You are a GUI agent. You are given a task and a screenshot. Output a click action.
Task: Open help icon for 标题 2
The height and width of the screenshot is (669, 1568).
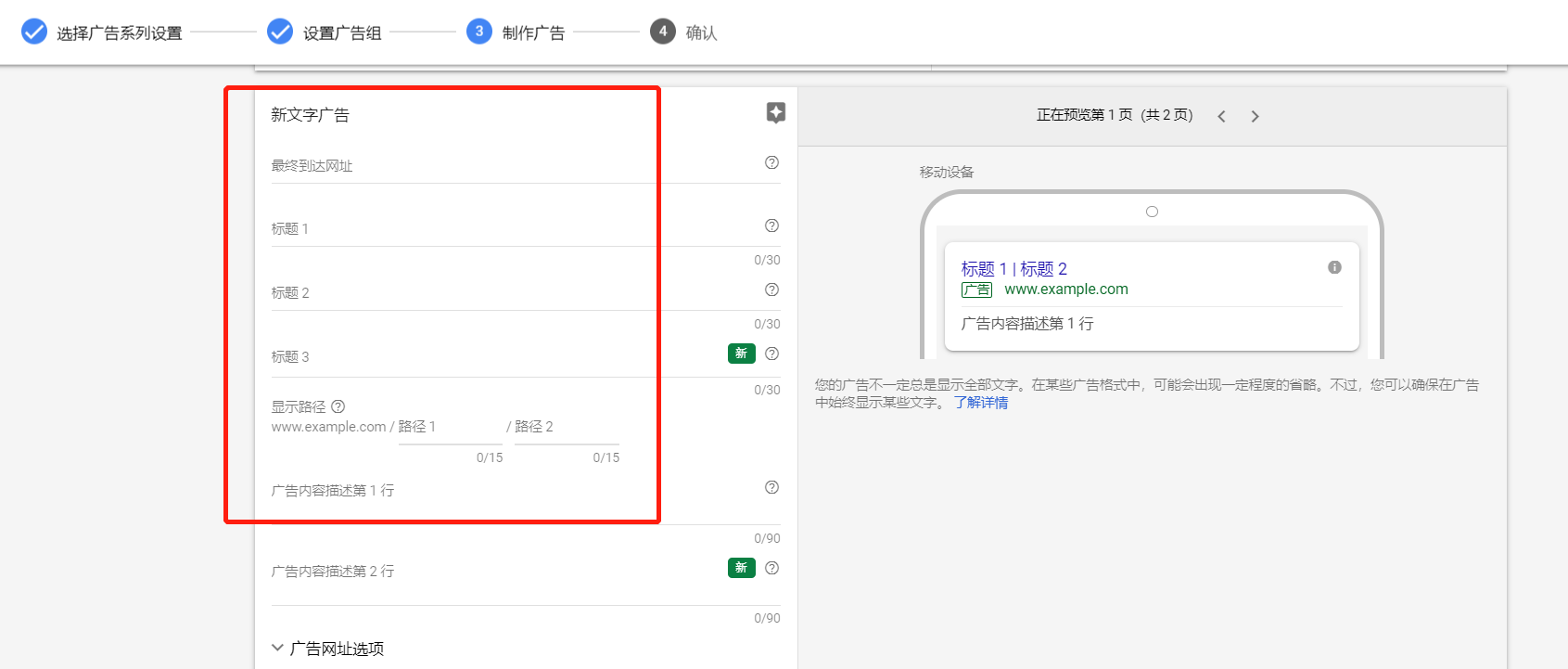tap(771, 289)
